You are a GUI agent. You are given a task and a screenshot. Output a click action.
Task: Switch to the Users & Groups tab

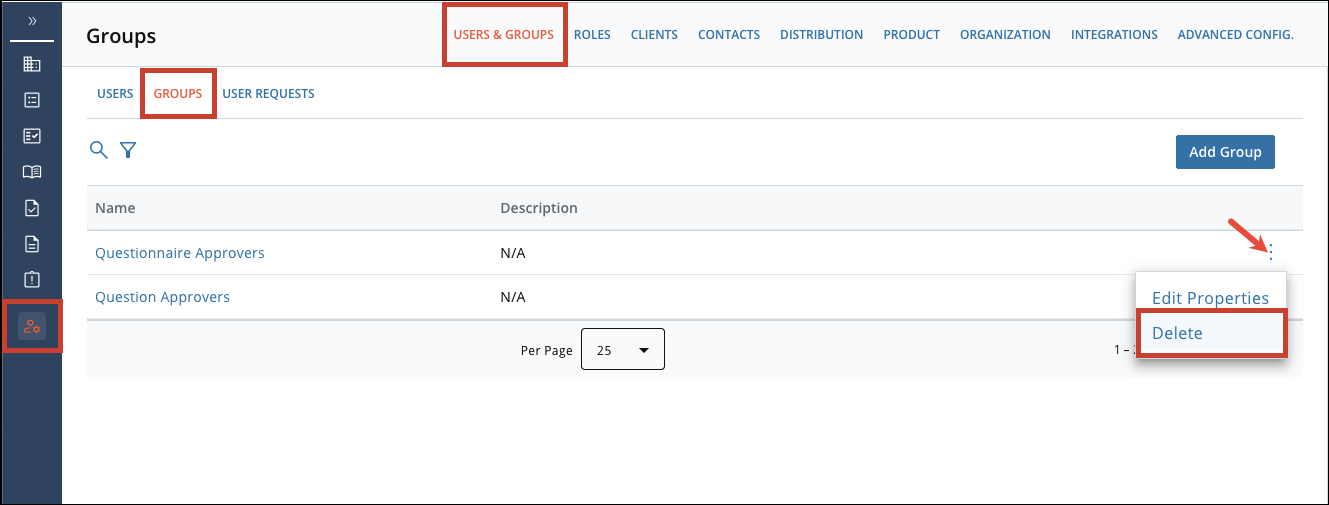[x=504, y=34]
